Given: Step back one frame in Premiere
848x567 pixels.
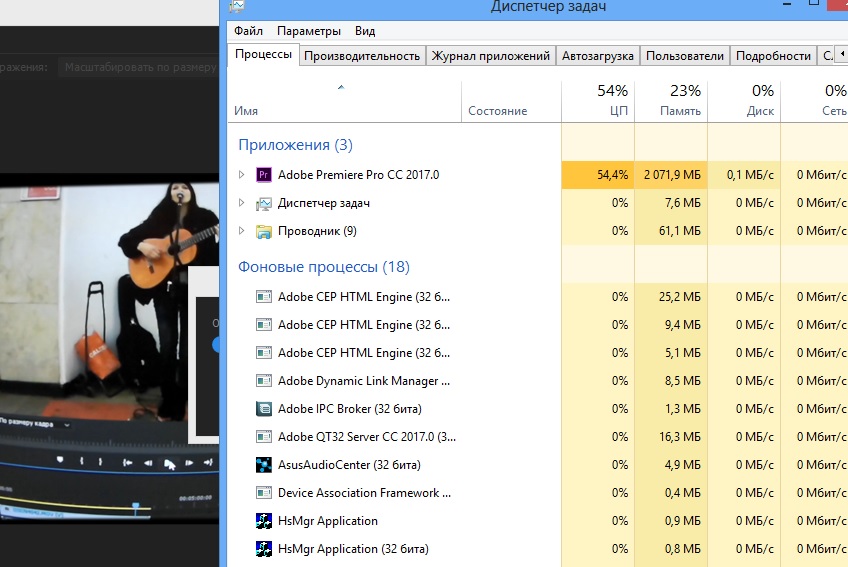Looking at the screenshot, I should (149, 462).
